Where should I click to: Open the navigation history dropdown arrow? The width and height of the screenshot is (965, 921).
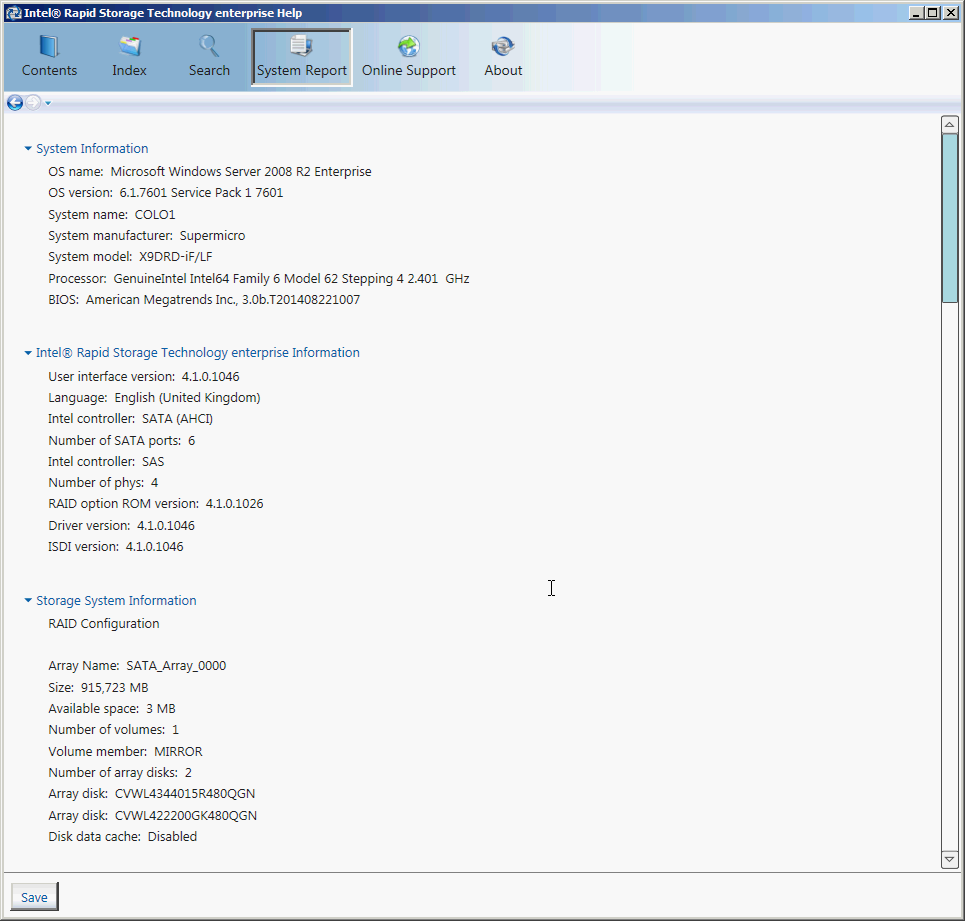click(48, 103)
